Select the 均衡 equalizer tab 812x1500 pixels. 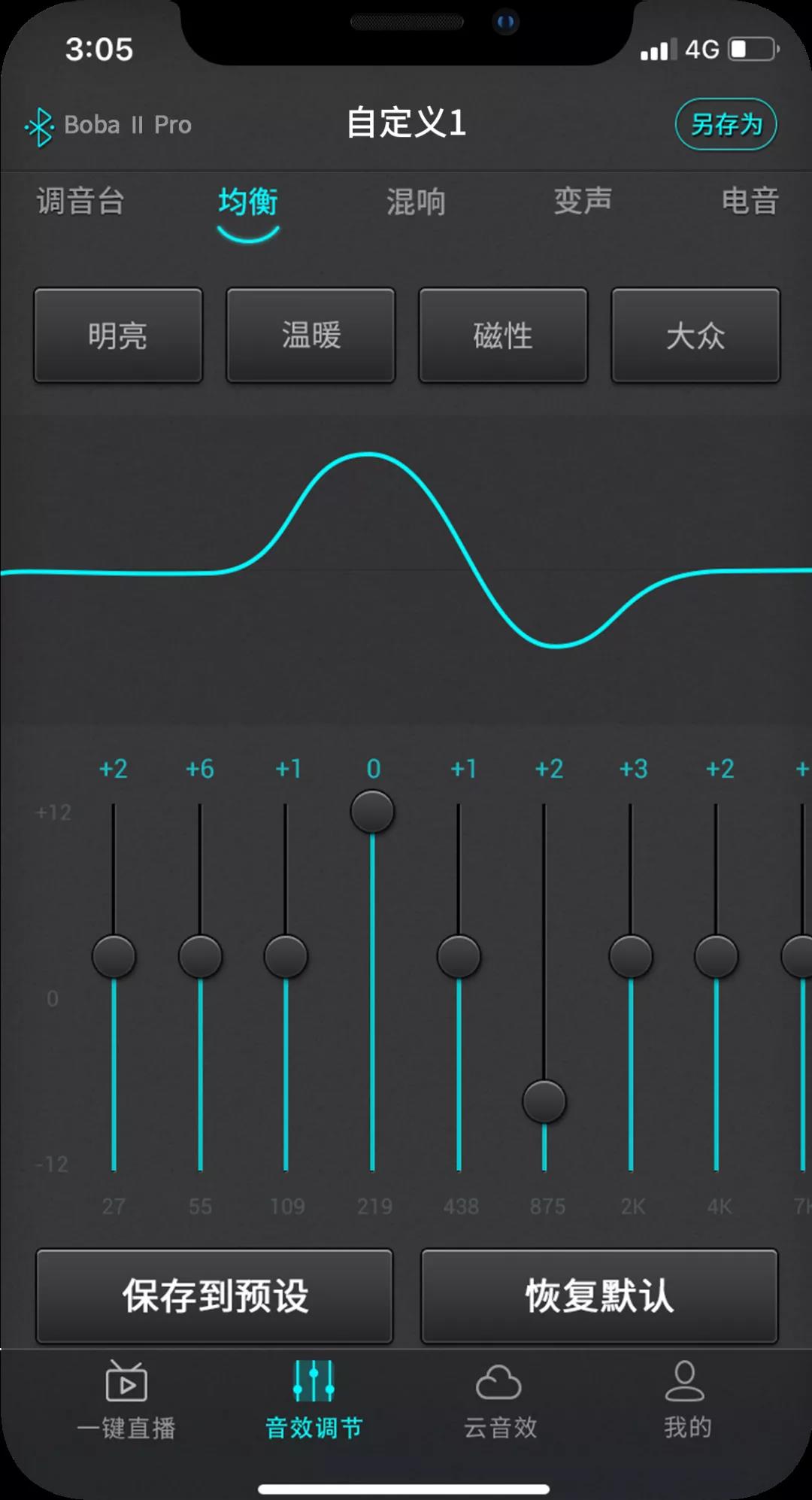[248, 202]
